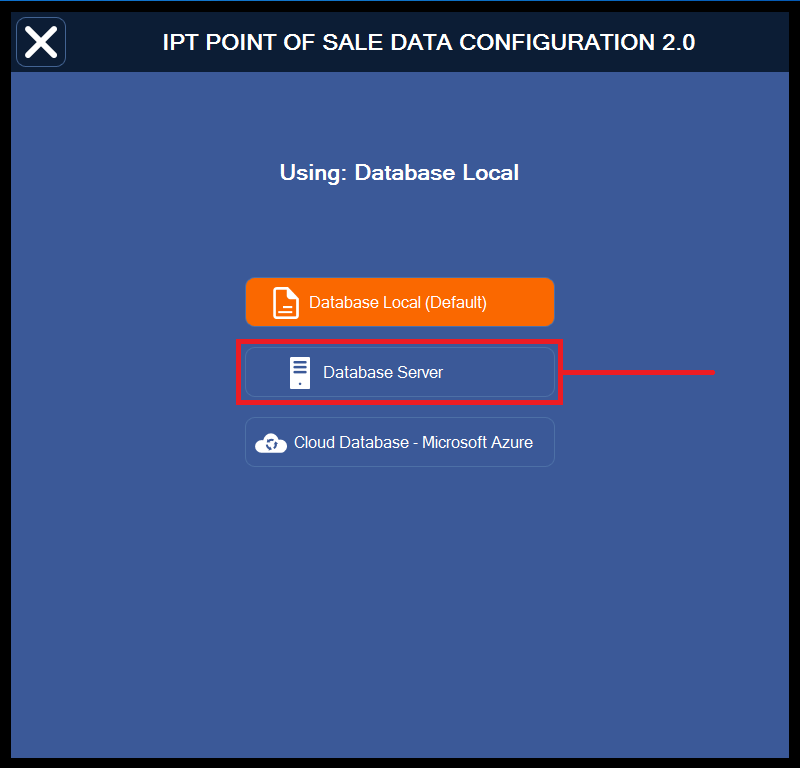800x768 pixels.
Task: Select the orange Database Local (Default) button
Action: click(399, 302)
